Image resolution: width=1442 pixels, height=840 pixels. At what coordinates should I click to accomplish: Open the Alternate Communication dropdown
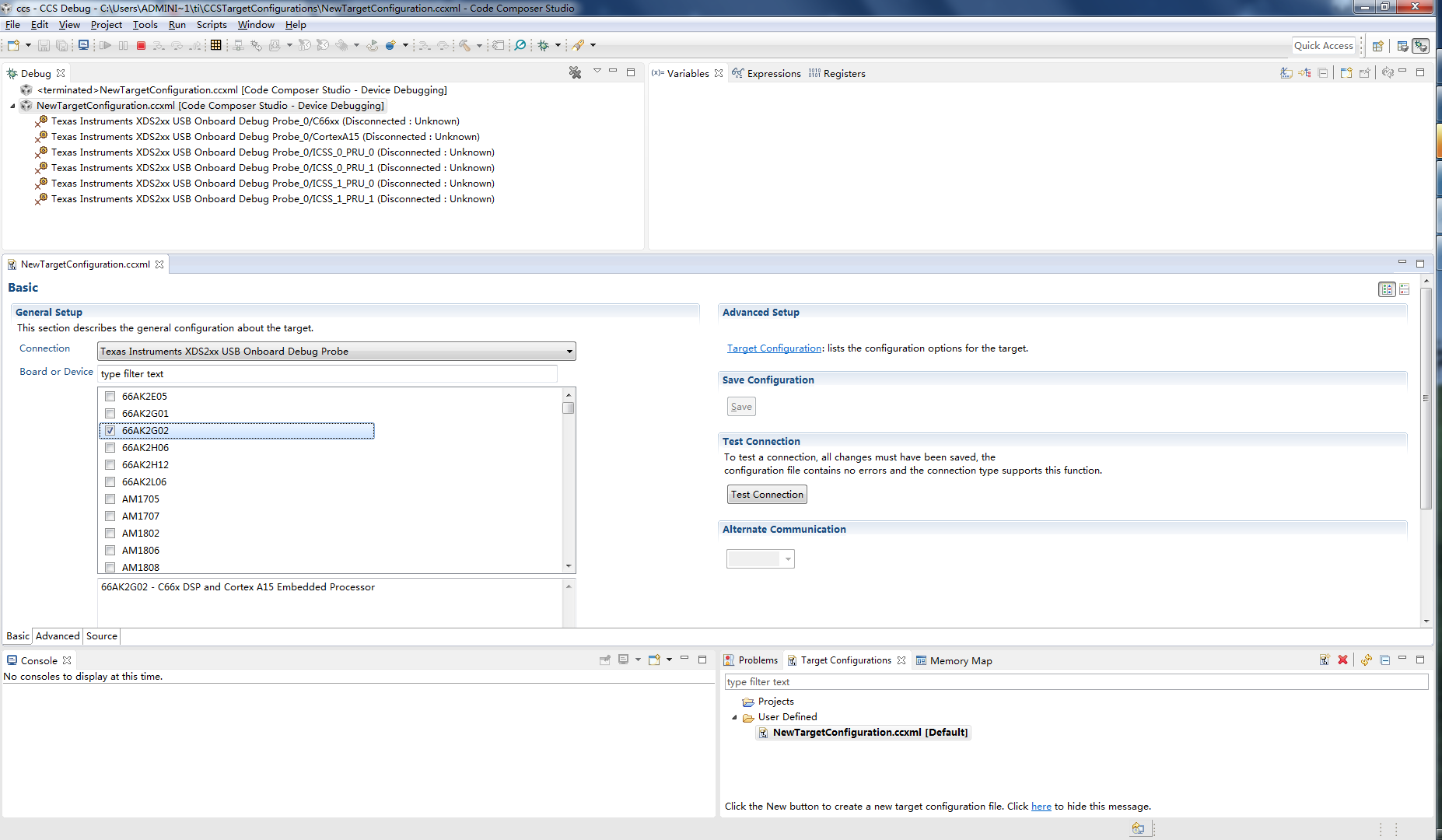tap(761, 559)
